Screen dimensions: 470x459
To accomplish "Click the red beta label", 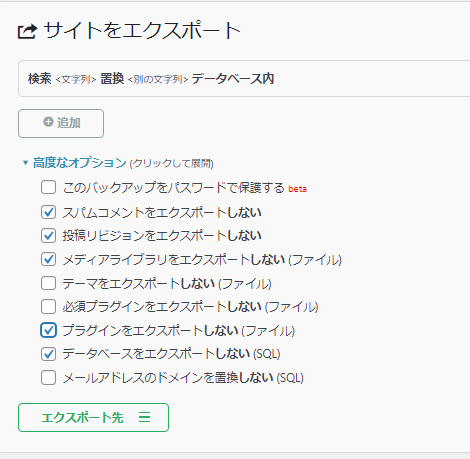I will (x=297, y=189).
